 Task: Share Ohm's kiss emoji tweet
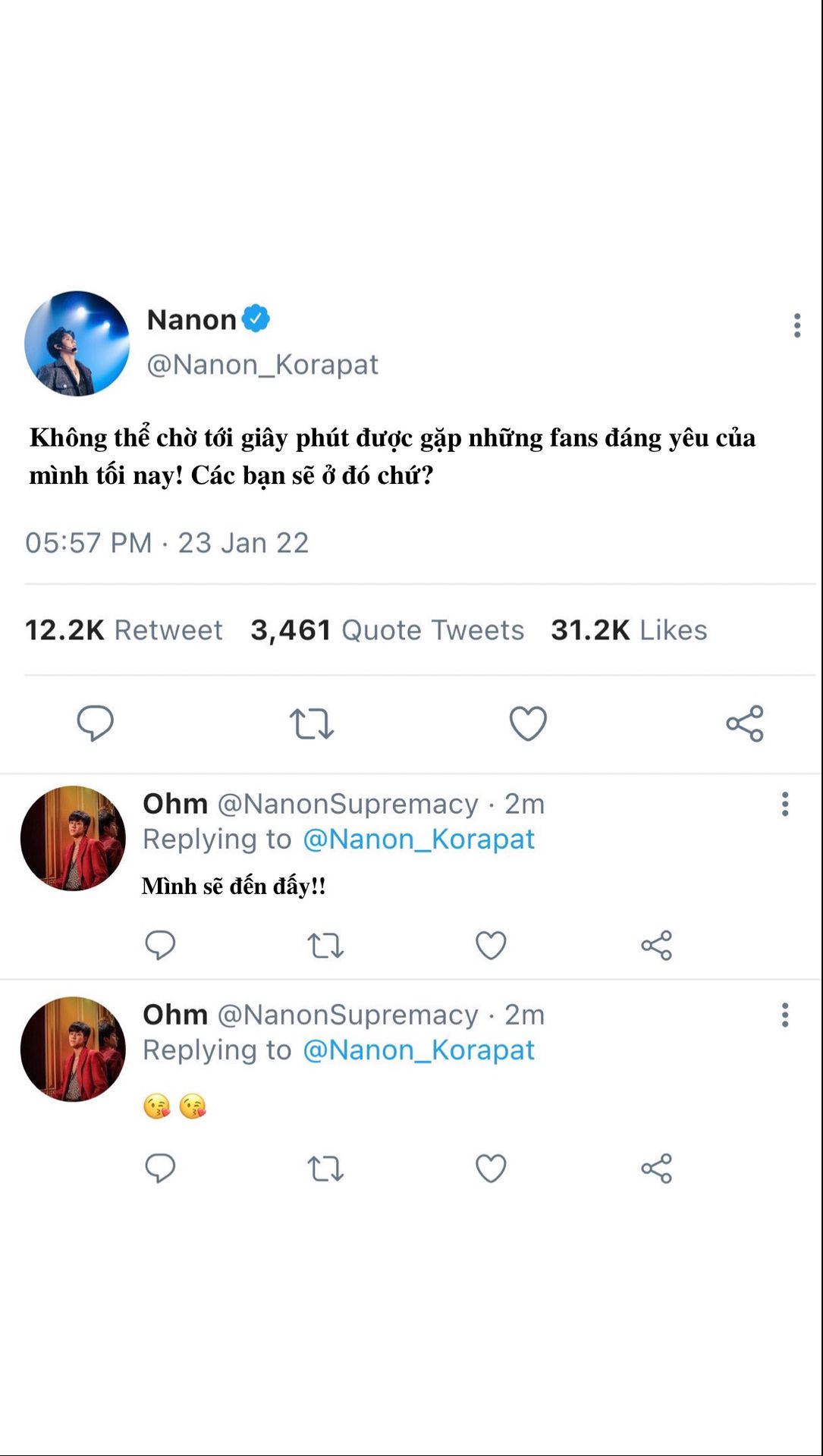point(657,1169)
